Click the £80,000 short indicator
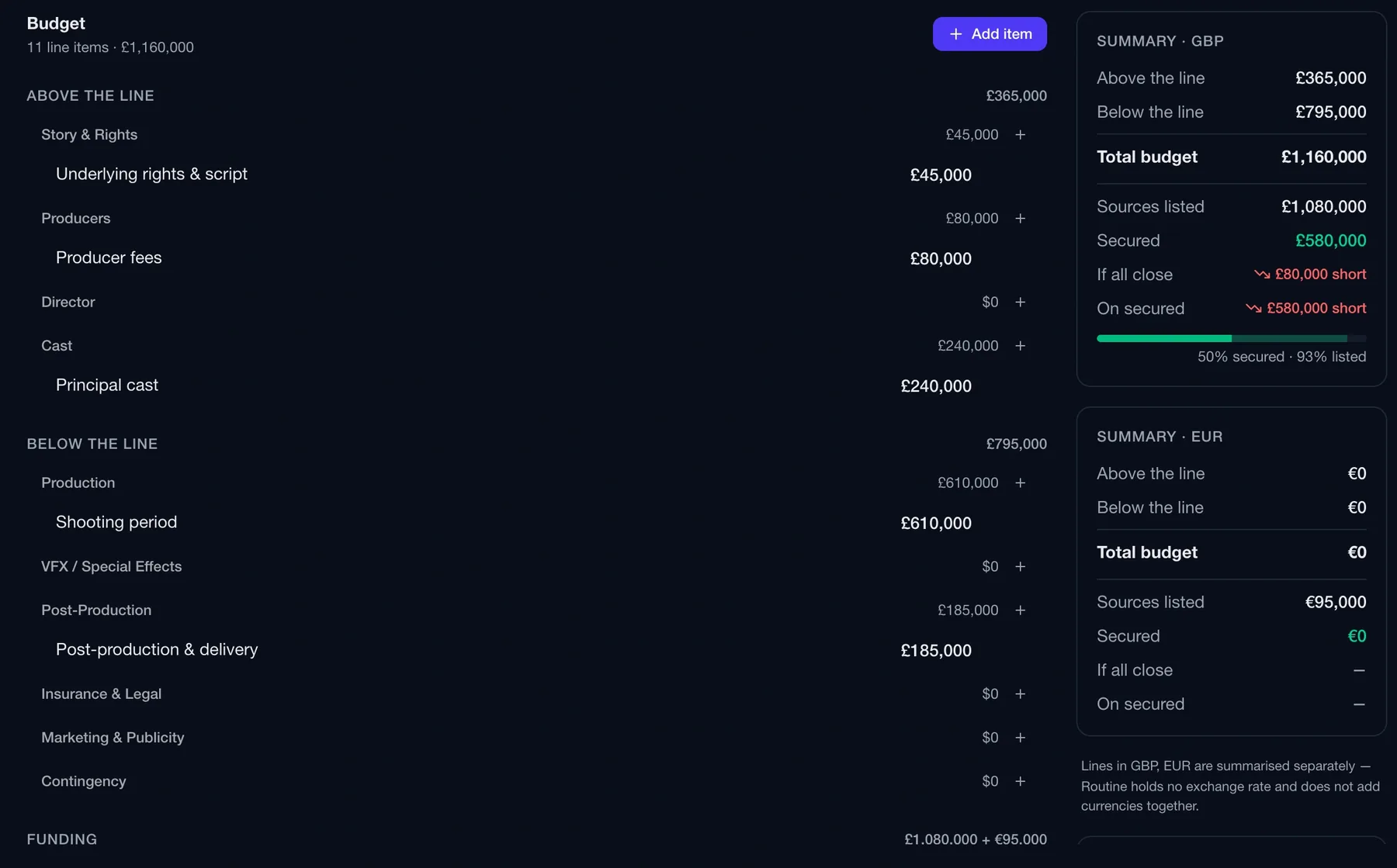Screen dimensions: 1397x868 (1310, 274)
